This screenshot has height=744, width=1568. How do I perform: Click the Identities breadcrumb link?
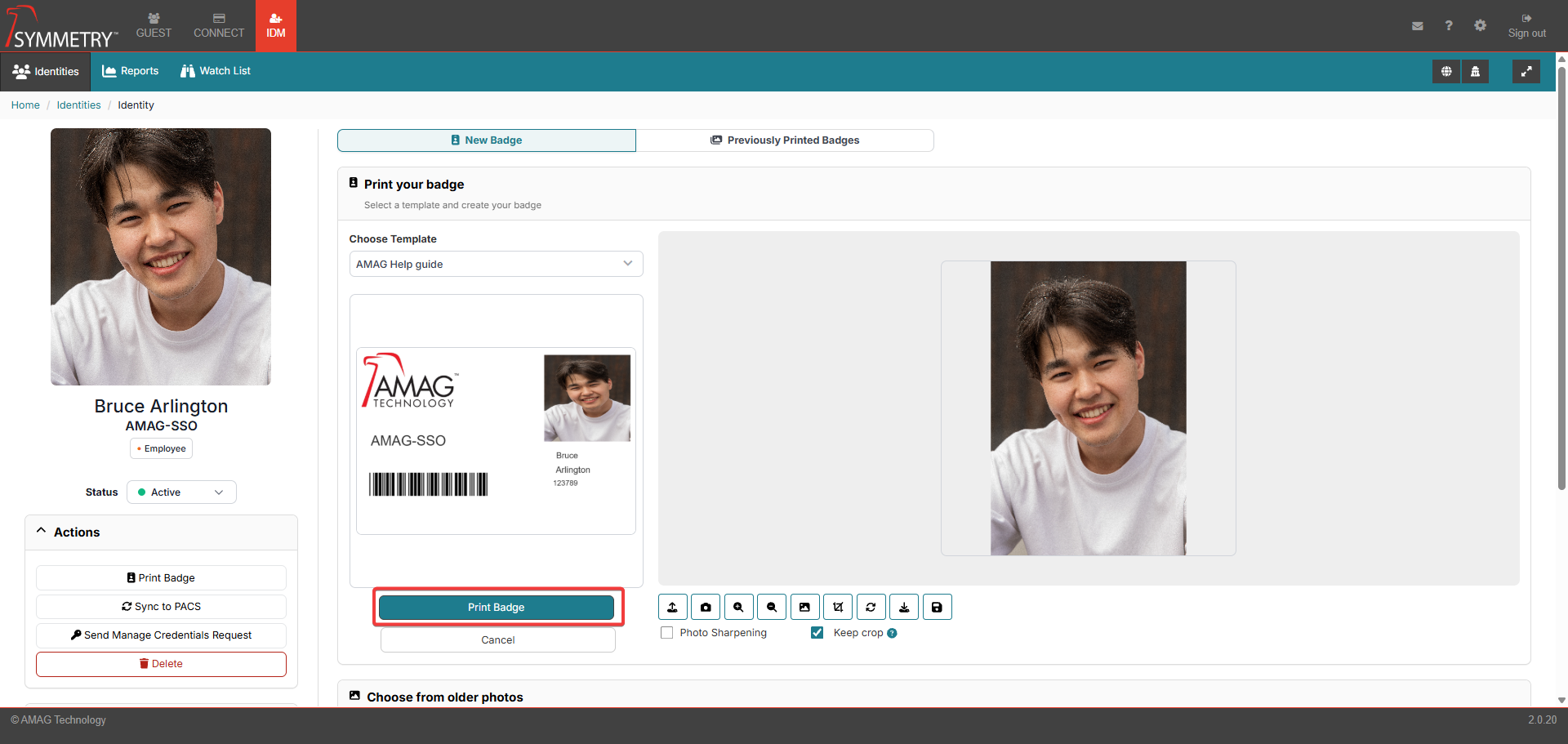pos(78,105)
